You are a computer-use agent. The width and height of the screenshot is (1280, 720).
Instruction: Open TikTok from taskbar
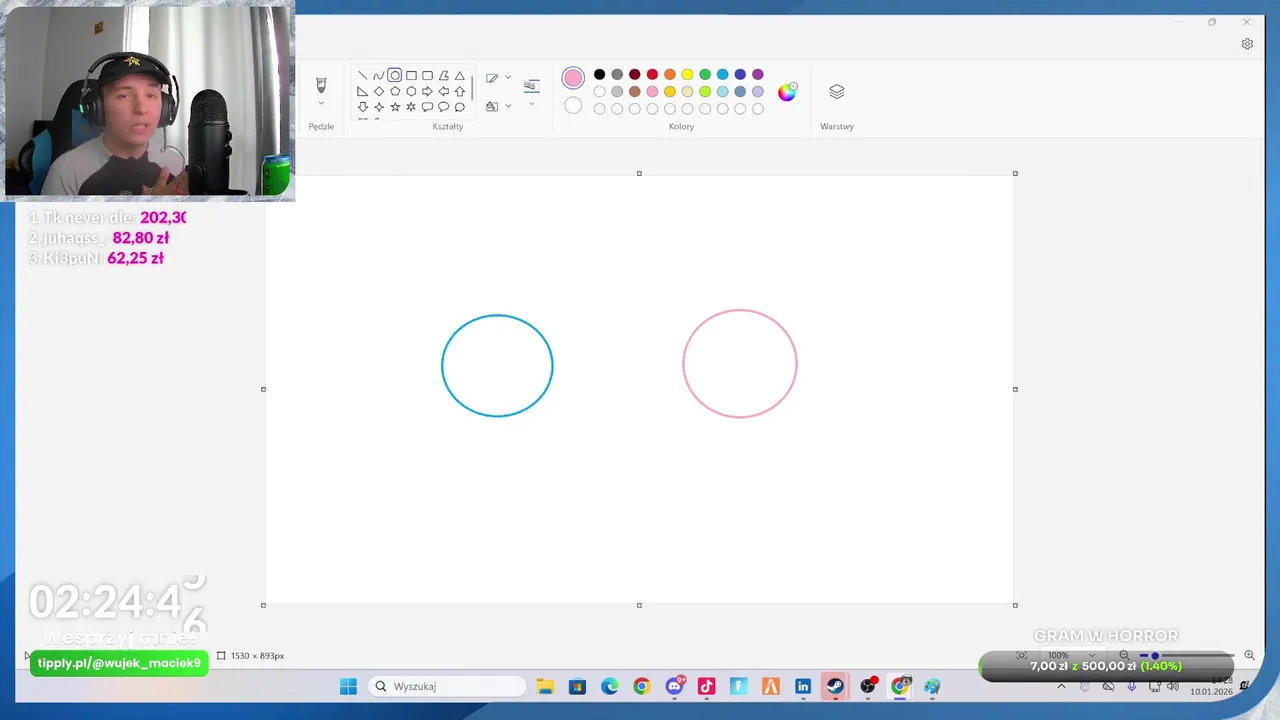706,686
